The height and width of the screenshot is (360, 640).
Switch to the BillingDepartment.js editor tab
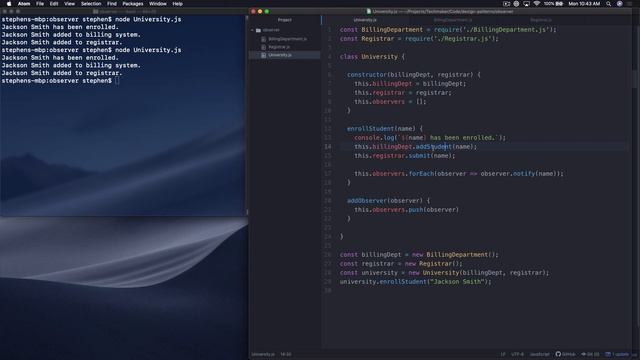[x=453, y=20]
